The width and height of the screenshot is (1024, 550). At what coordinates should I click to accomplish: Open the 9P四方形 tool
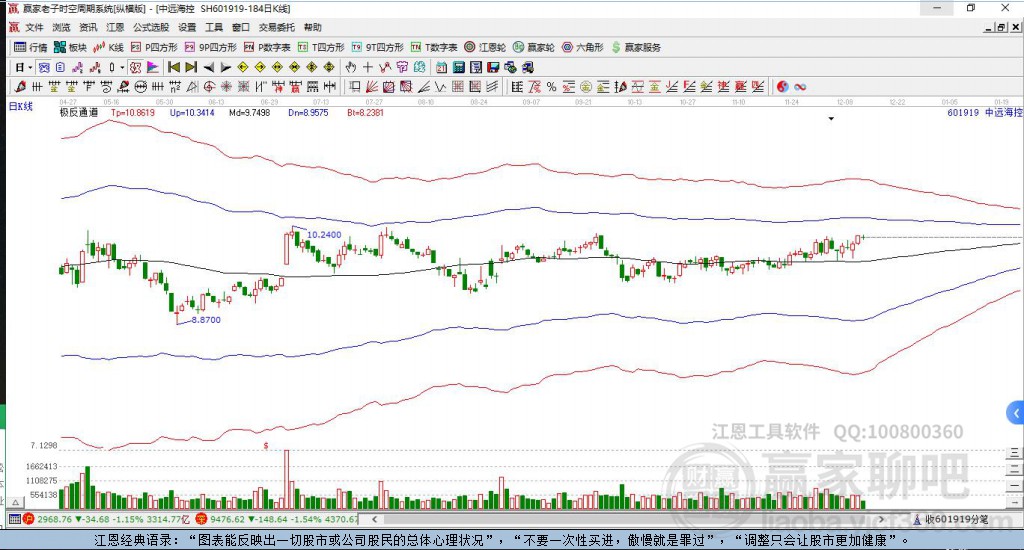[x=210, y=47]
